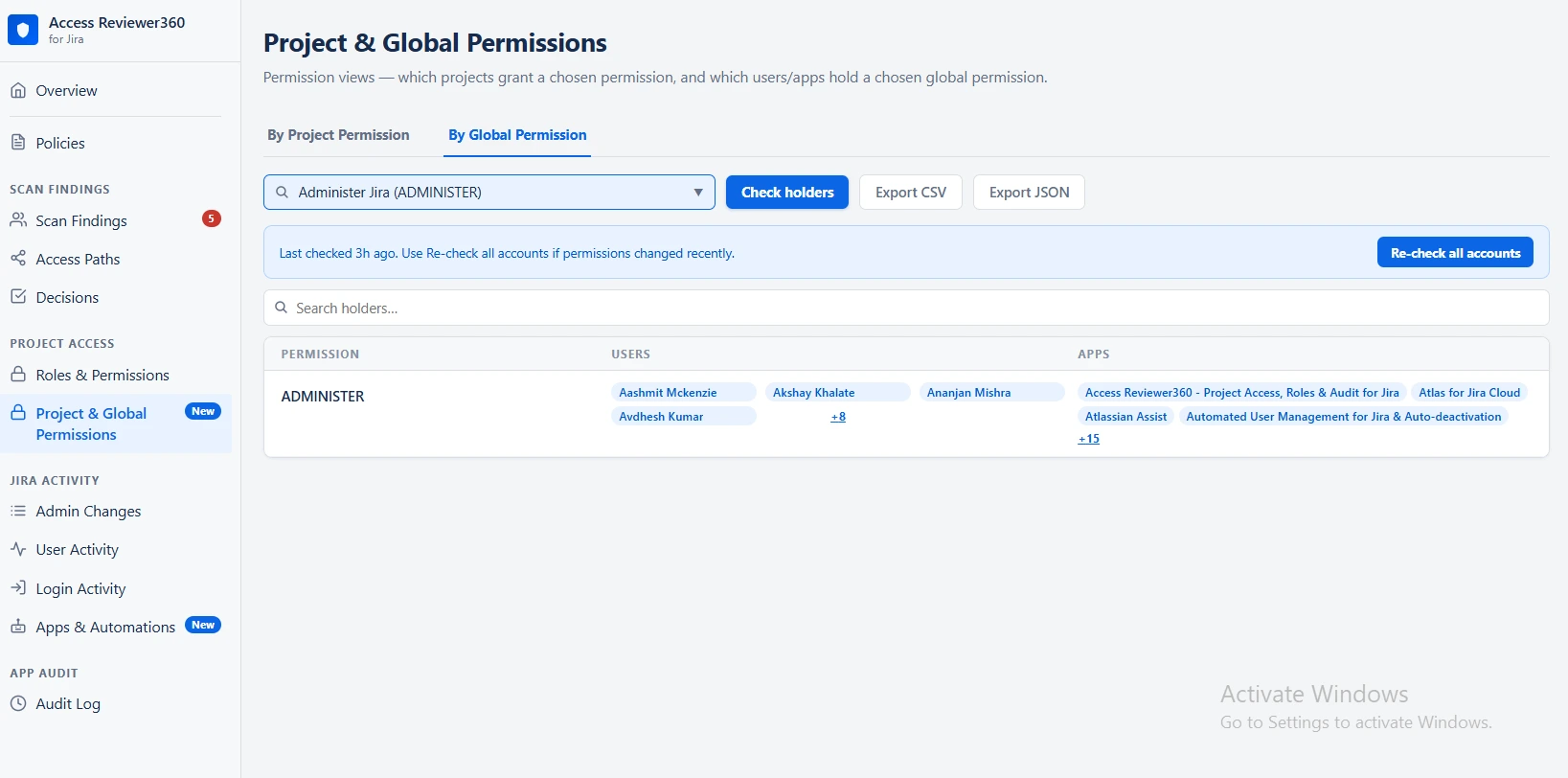Click the Last checked 3h ago notice
The width and height of the screenshot is (1568, 778).
pos(507,253)
